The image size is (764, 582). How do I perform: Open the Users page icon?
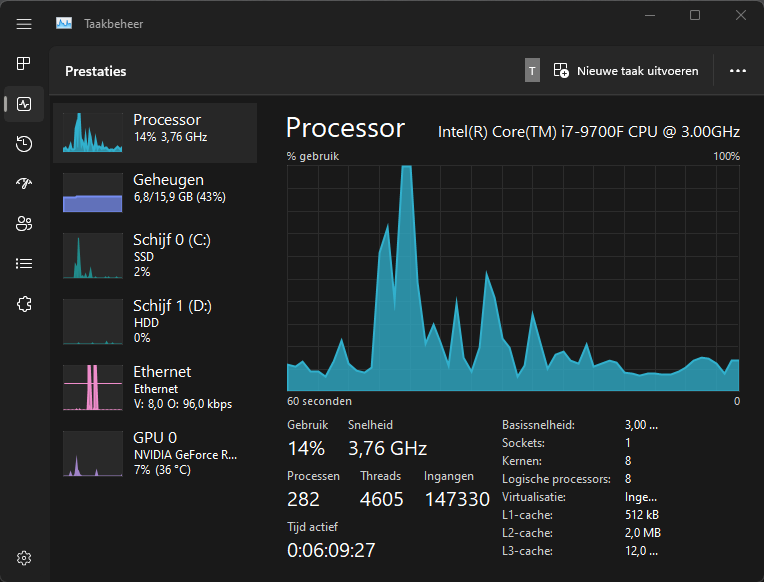[x=24, y=224]
